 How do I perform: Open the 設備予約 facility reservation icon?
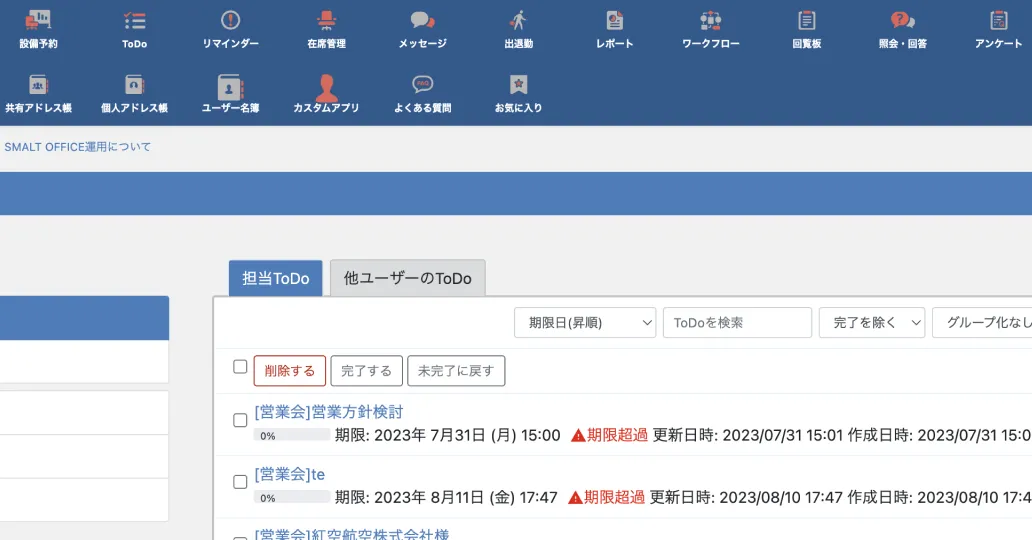pos(38,28)
